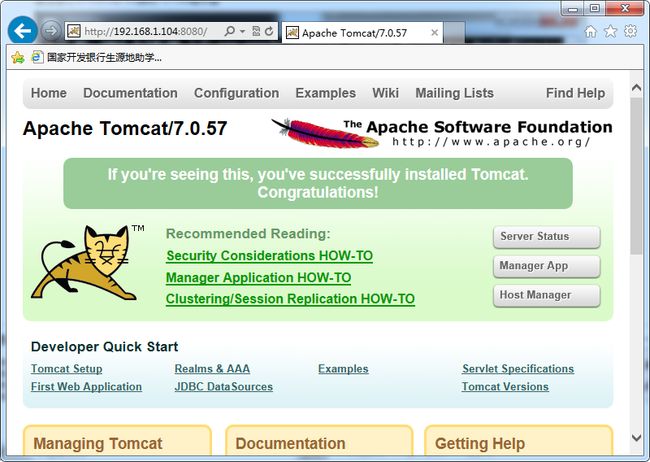Open Examples link under Developer Quick Start

[343, 369]
